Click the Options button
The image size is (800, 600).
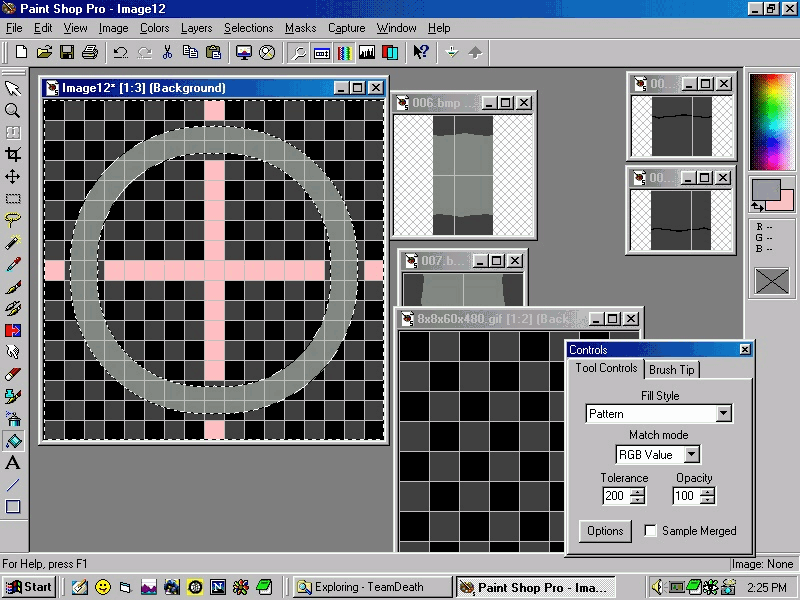(x=605, y=531)
